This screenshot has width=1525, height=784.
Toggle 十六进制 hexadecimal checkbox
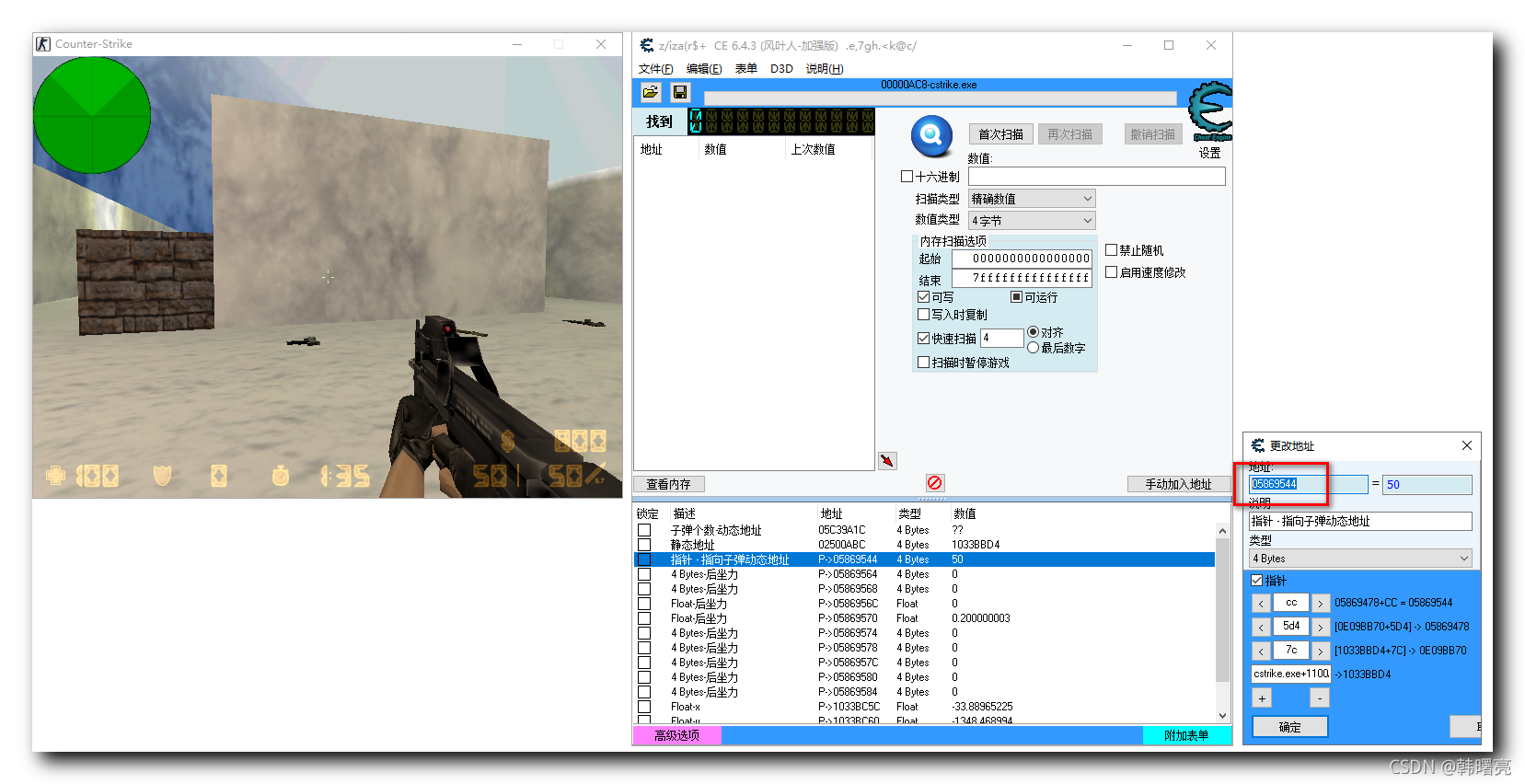907,176
